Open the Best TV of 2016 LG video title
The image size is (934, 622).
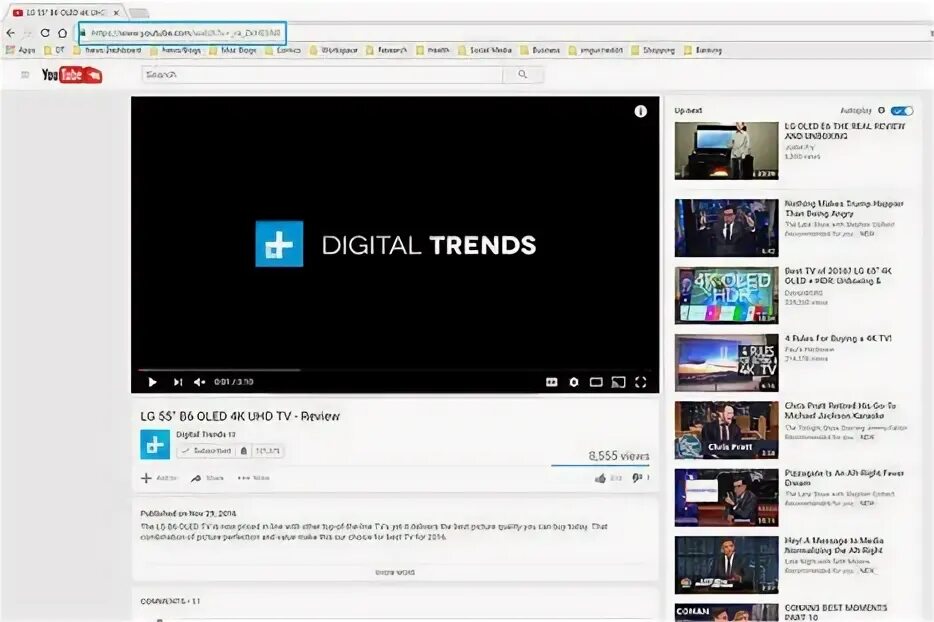coord(838,276)
